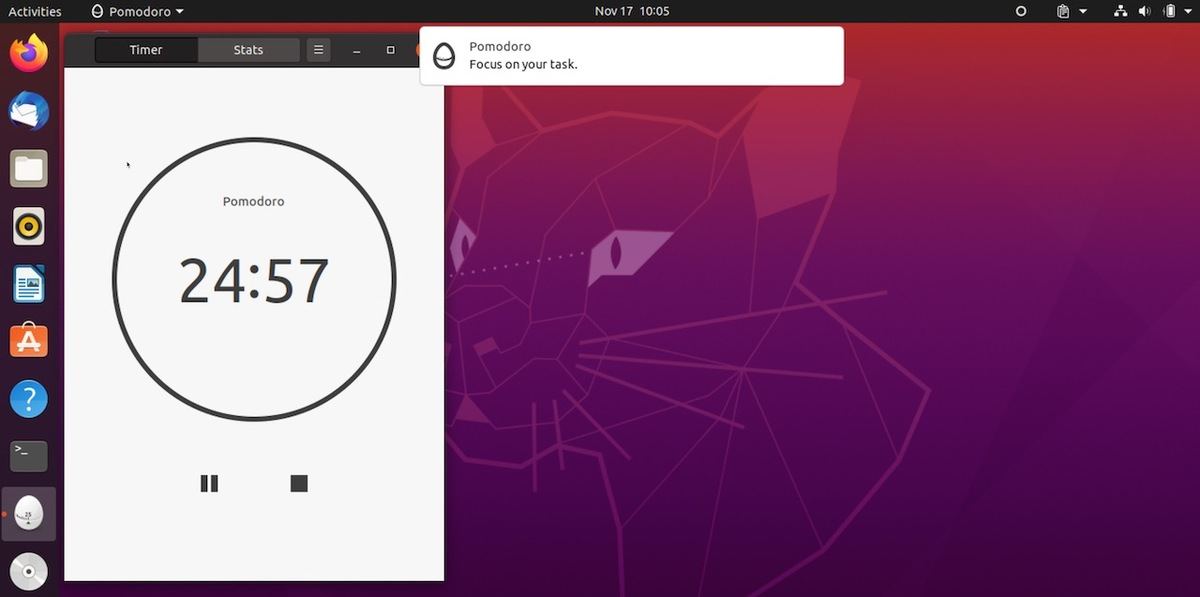Switch to the Timer tab
Viewport: 1200px width, 597px height.
pyautogui.click(x=146, y=50)
